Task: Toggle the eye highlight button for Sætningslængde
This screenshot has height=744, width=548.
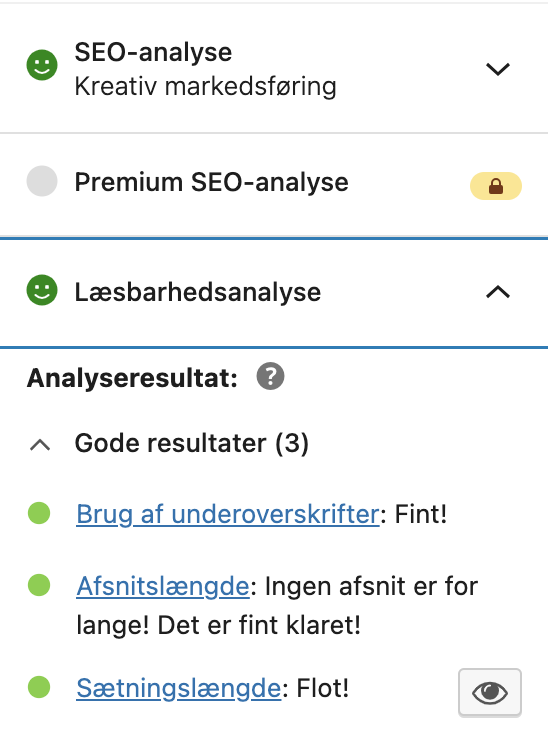Action: pyautogui.click(x=490, y=692)
